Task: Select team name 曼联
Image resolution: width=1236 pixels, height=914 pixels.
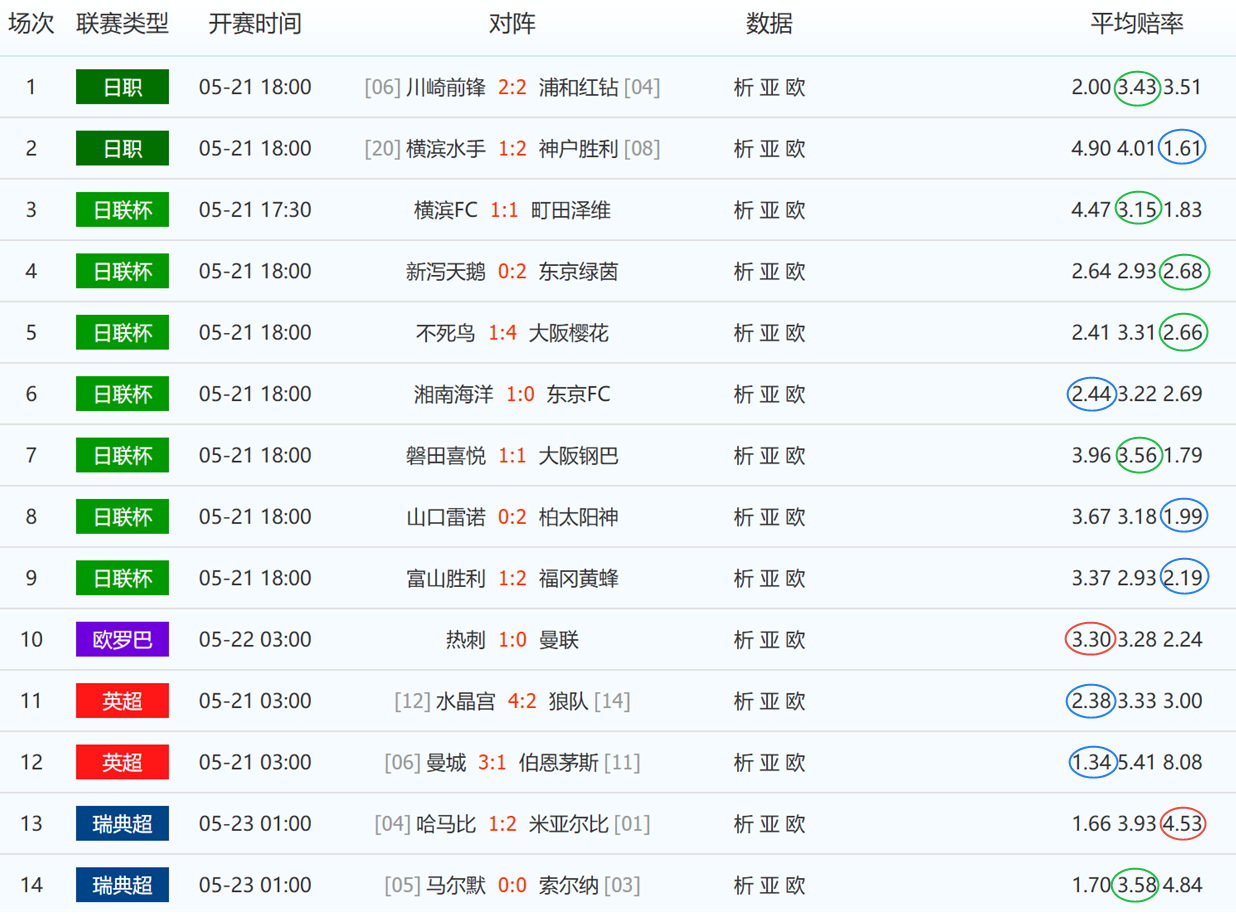Action: tap(559, 640)
